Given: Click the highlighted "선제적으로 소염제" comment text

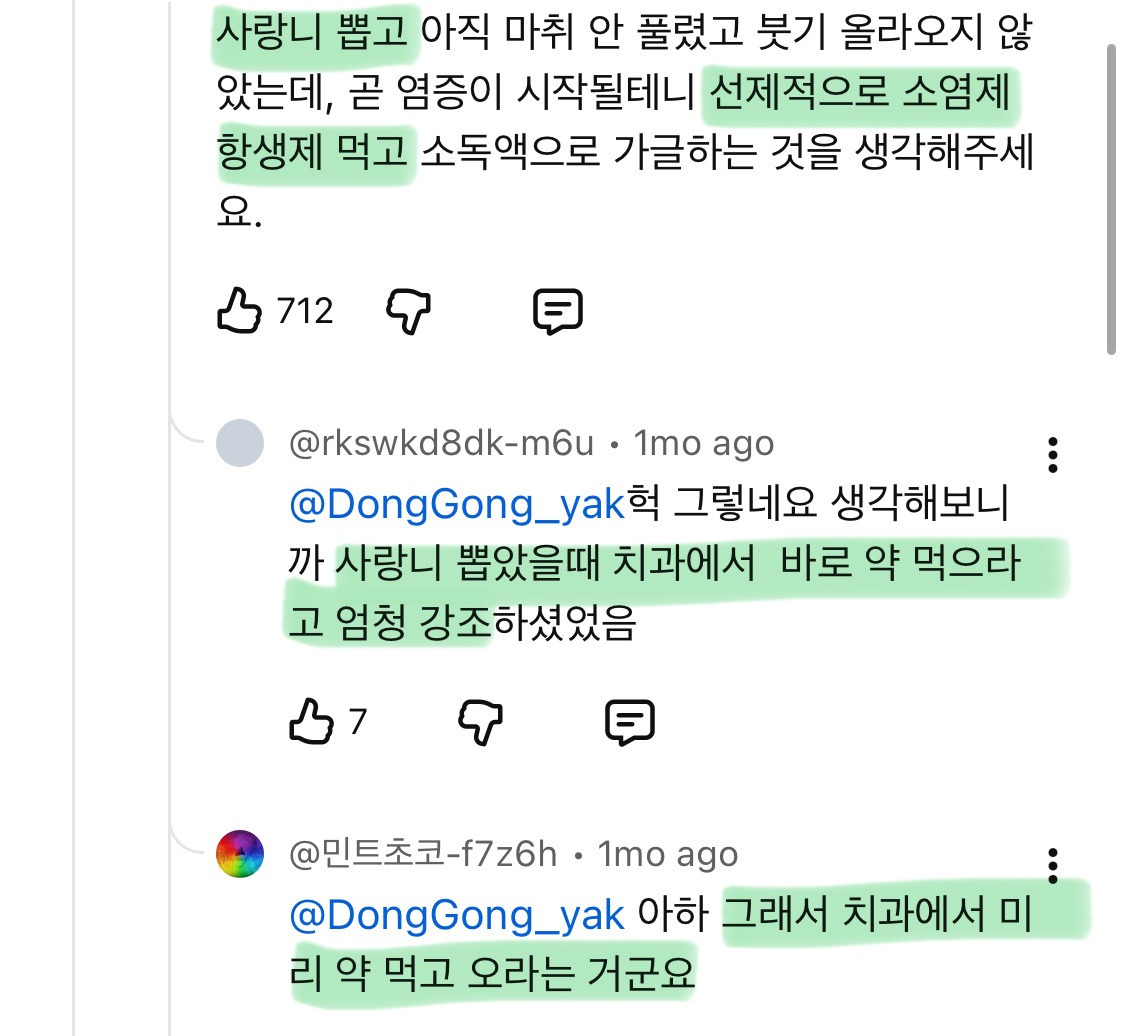Looking at the screenshot, I should 860,97.
